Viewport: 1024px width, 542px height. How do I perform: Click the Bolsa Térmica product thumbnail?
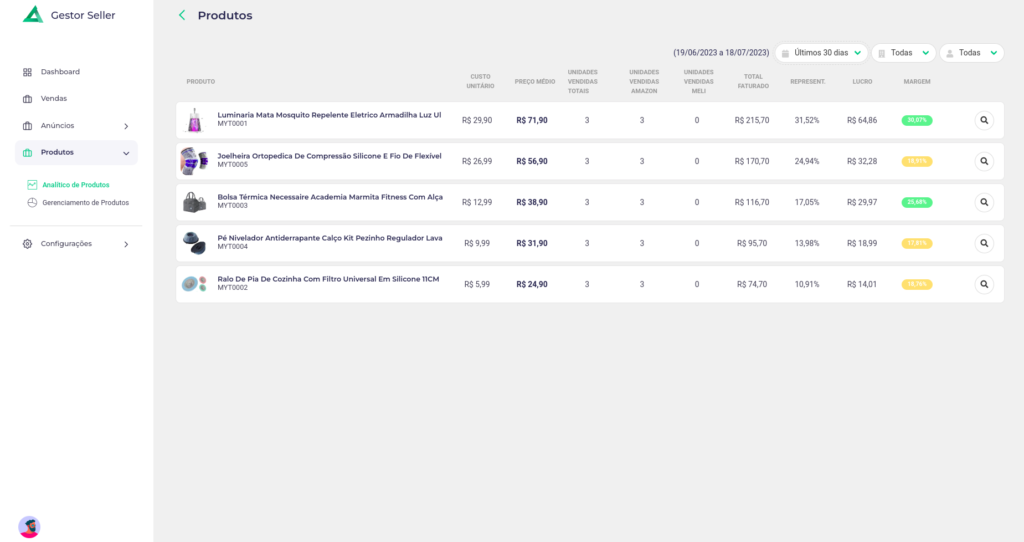194,202
